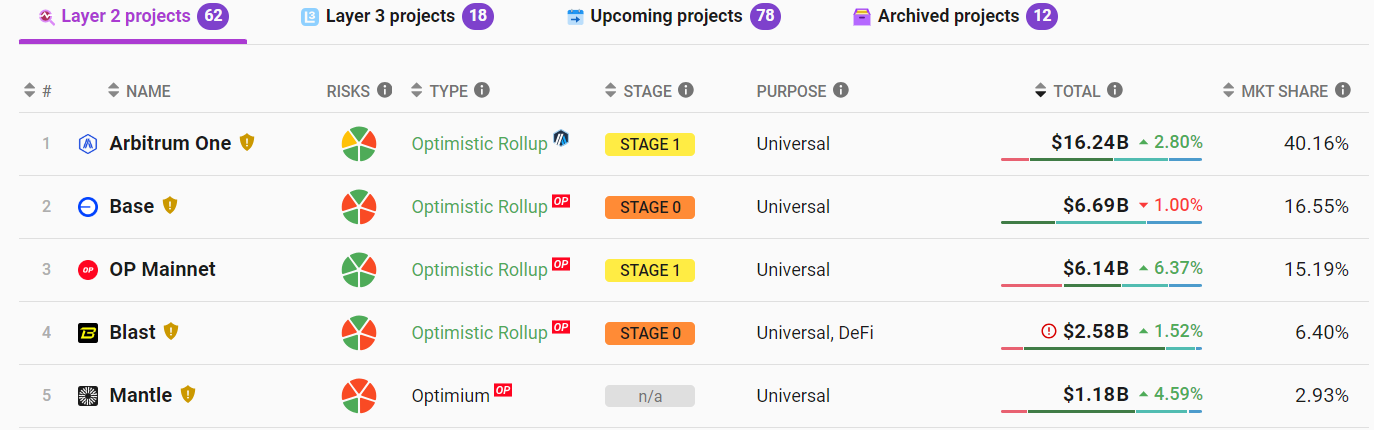The height and width of the screenshot is (430, 1374).
Task: Click the red warning icon by Blast total
Action: [1049, 331]
